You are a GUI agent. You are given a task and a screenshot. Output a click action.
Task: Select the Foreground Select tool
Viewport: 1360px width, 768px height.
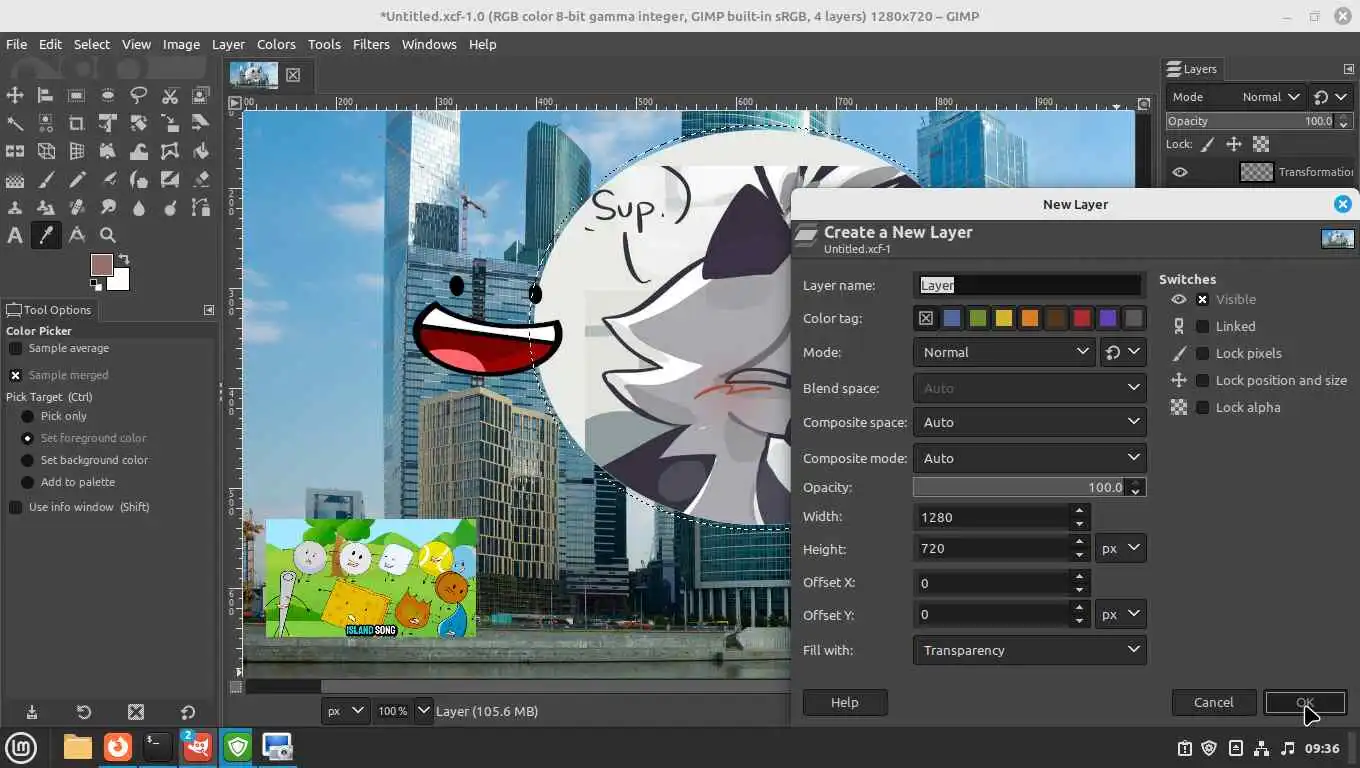point(200,95)
